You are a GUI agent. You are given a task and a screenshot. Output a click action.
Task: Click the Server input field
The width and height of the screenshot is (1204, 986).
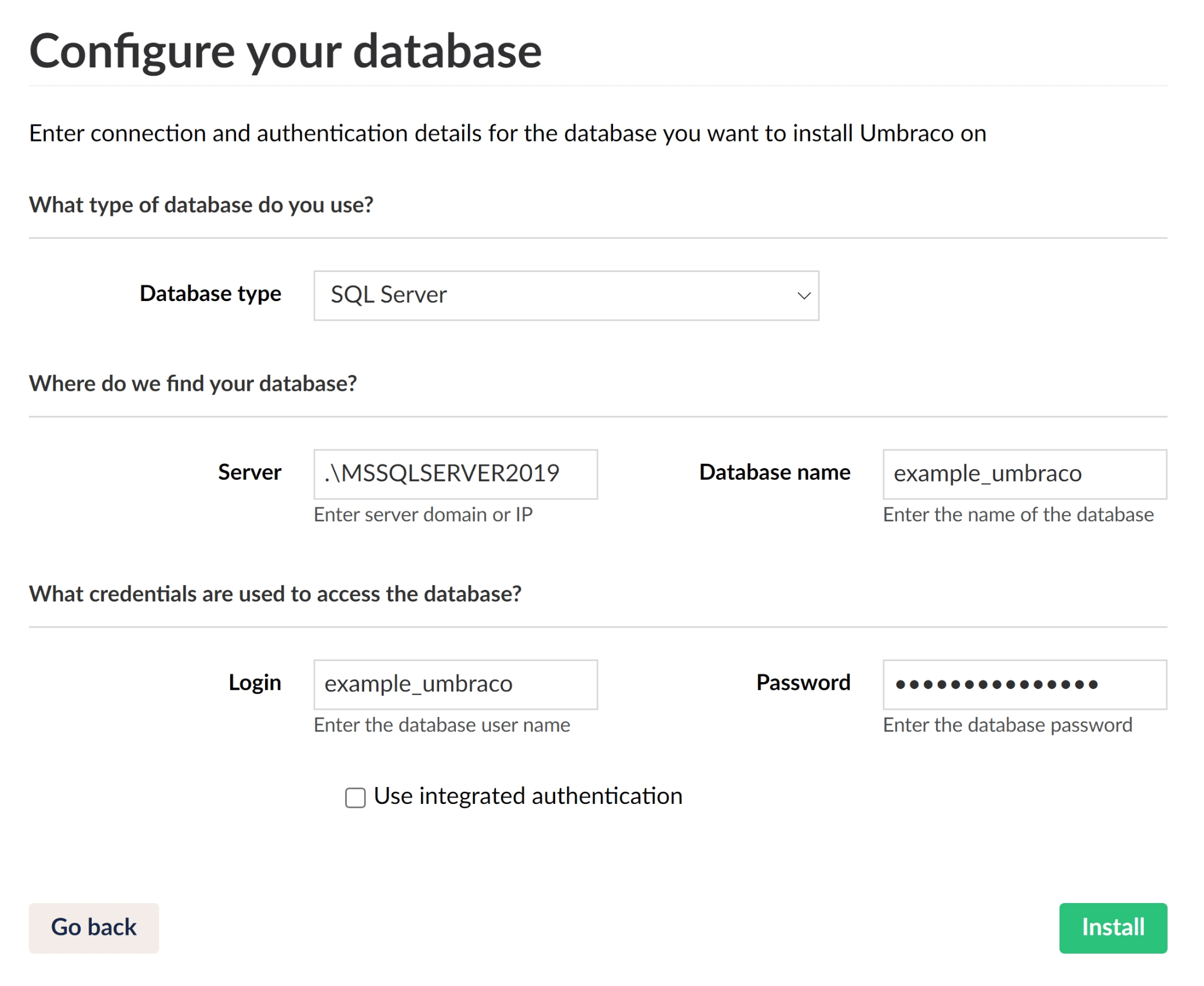point(455,474)
